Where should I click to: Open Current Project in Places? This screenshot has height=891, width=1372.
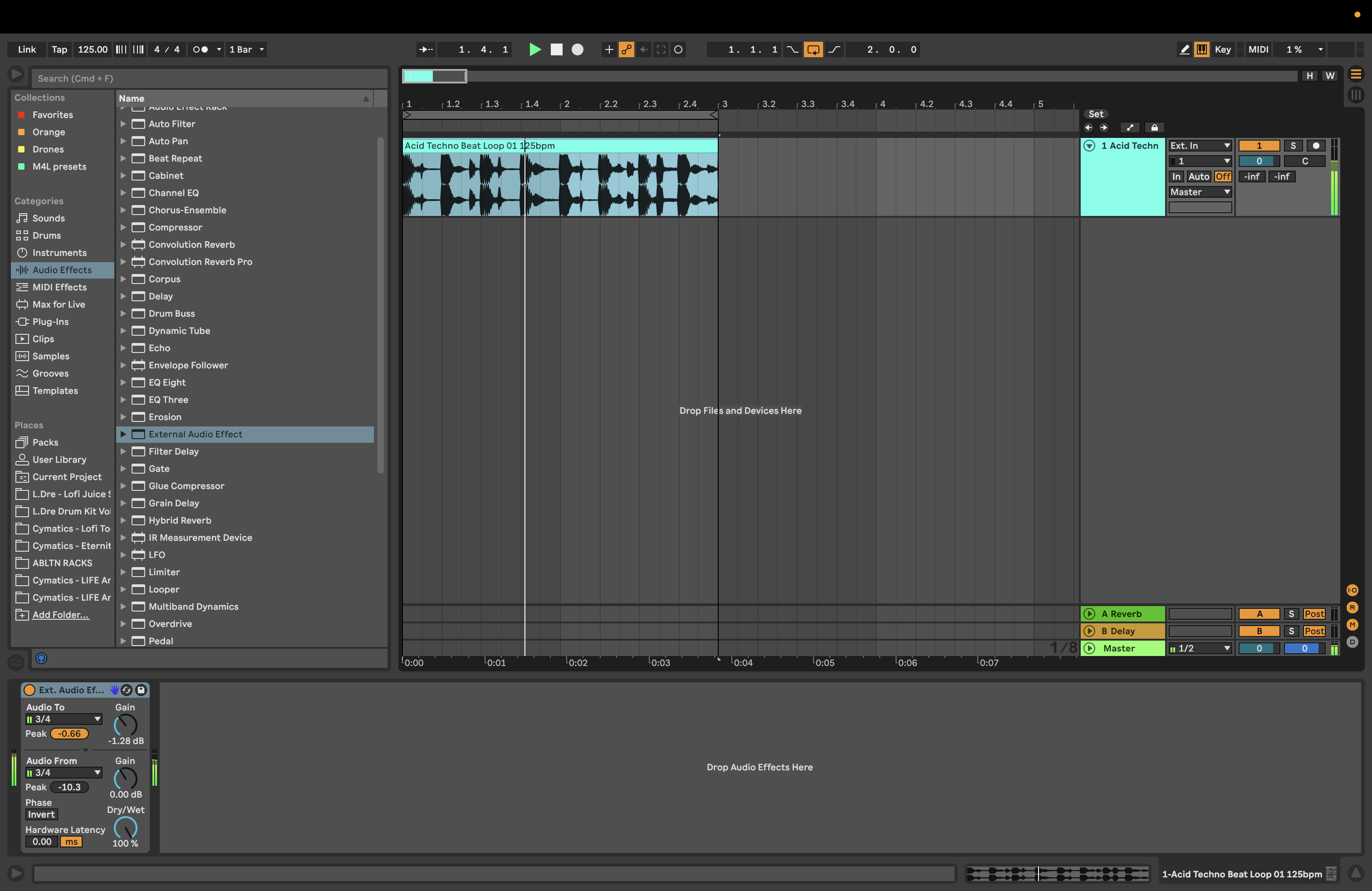67,477
